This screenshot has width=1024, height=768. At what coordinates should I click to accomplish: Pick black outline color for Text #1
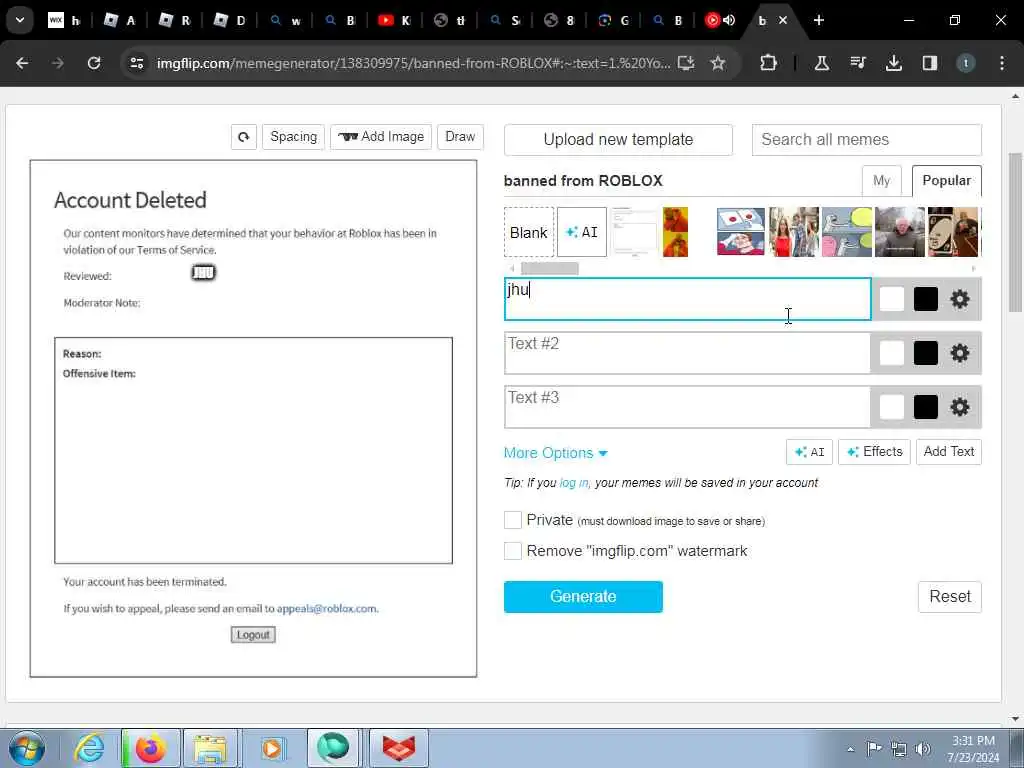pyautogui.click(x=925, y=299)
